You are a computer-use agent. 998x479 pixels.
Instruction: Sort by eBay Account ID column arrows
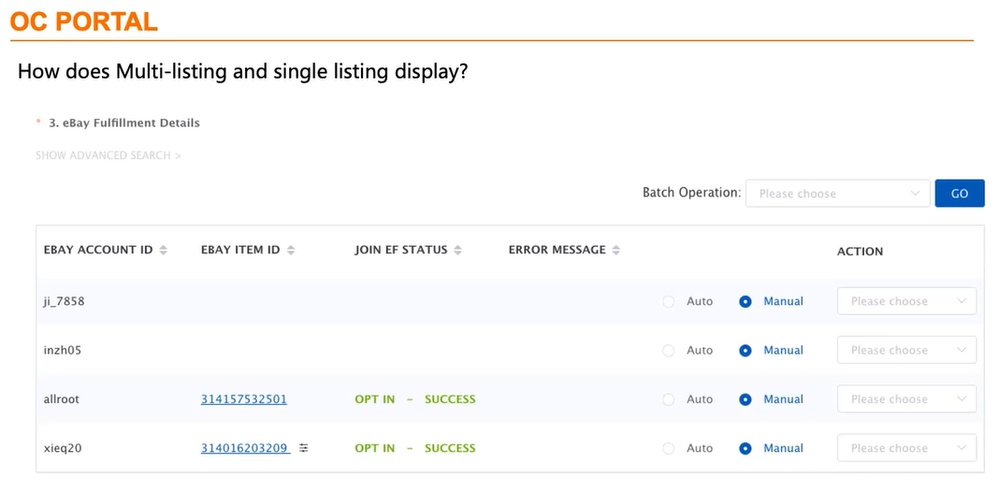coord(164,250)
